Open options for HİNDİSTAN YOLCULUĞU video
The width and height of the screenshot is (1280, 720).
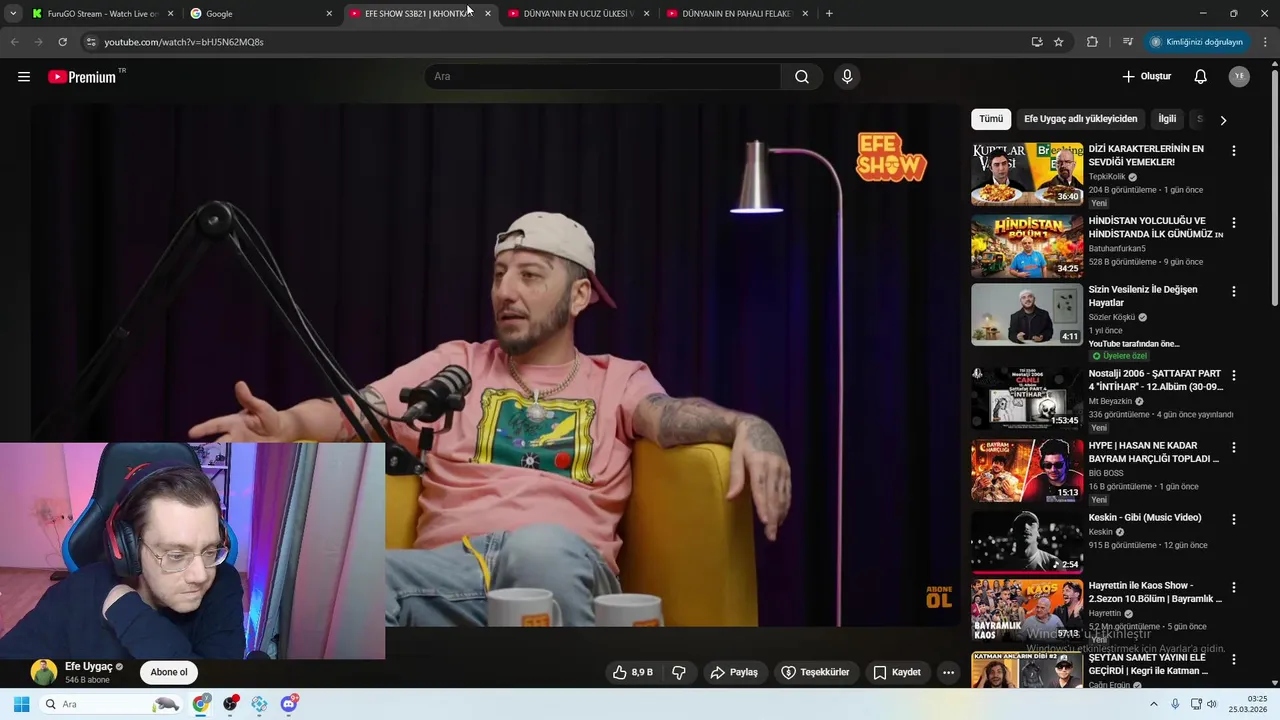tap(1233, 223)
